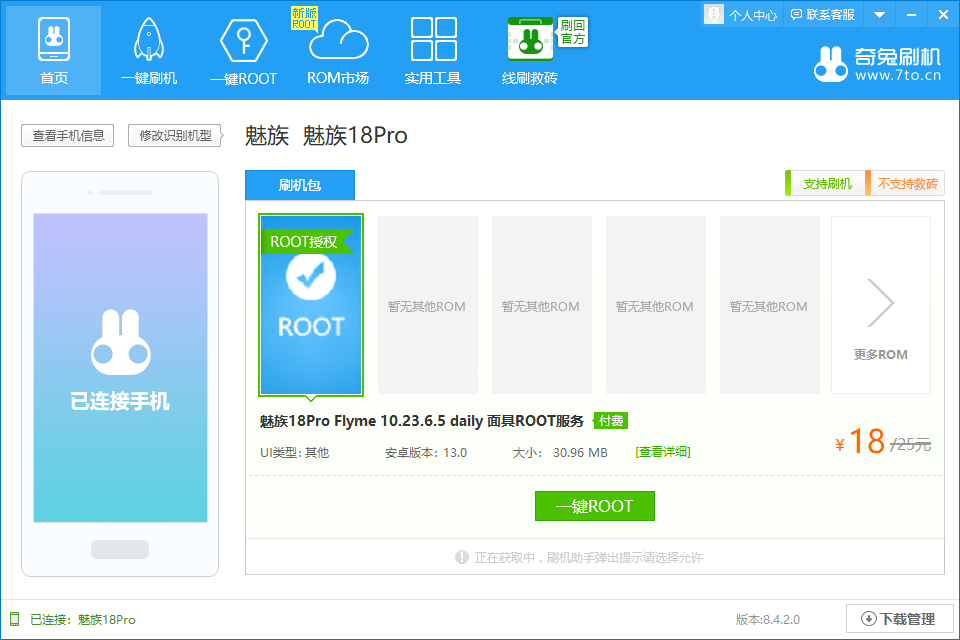Click the 支持刷机 status label
The width and height of the screenshot is (960, 640).
[826, 184]
